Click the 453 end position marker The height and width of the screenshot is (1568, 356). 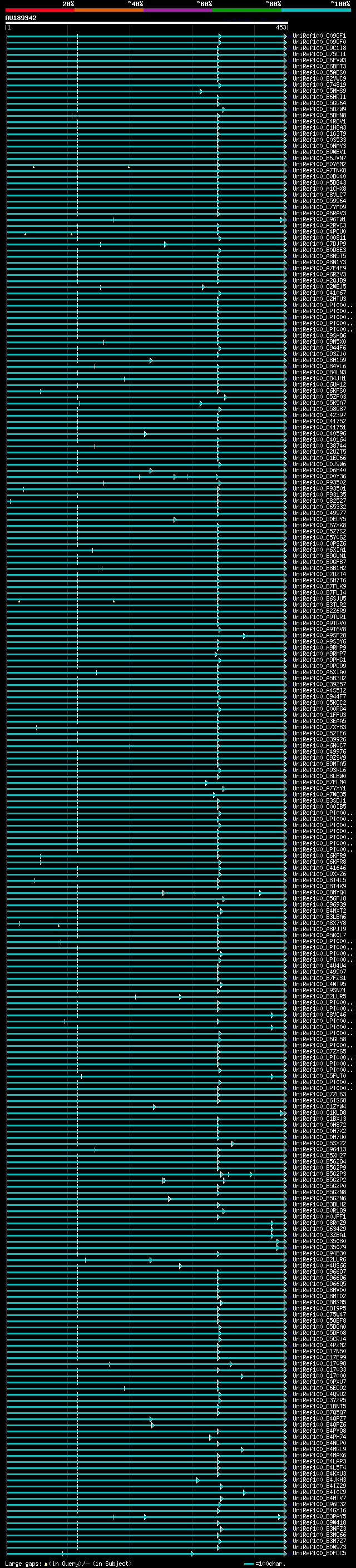tap(280, 27)
